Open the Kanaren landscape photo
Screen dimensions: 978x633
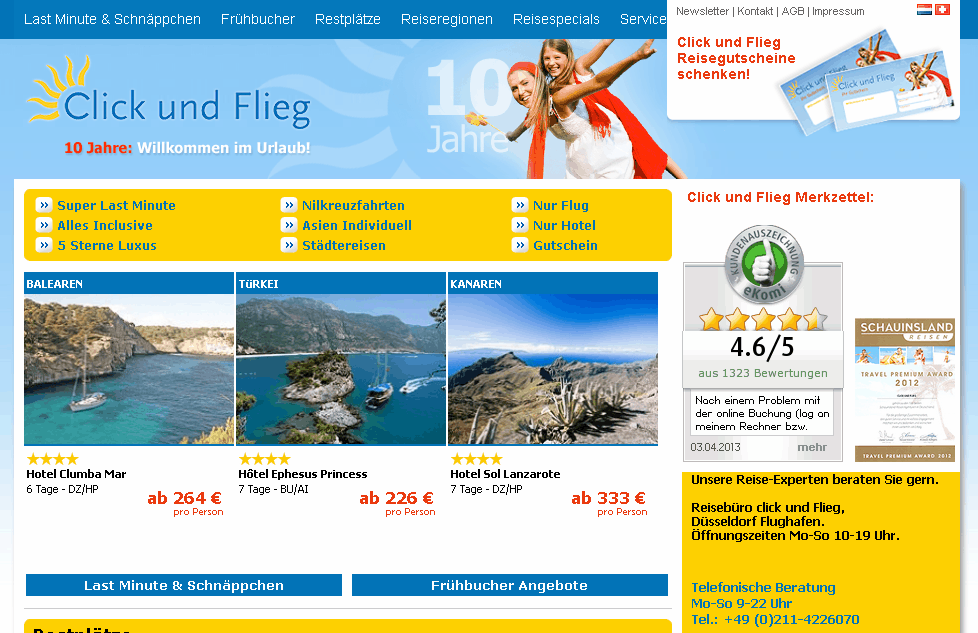[x=553, y=369]
